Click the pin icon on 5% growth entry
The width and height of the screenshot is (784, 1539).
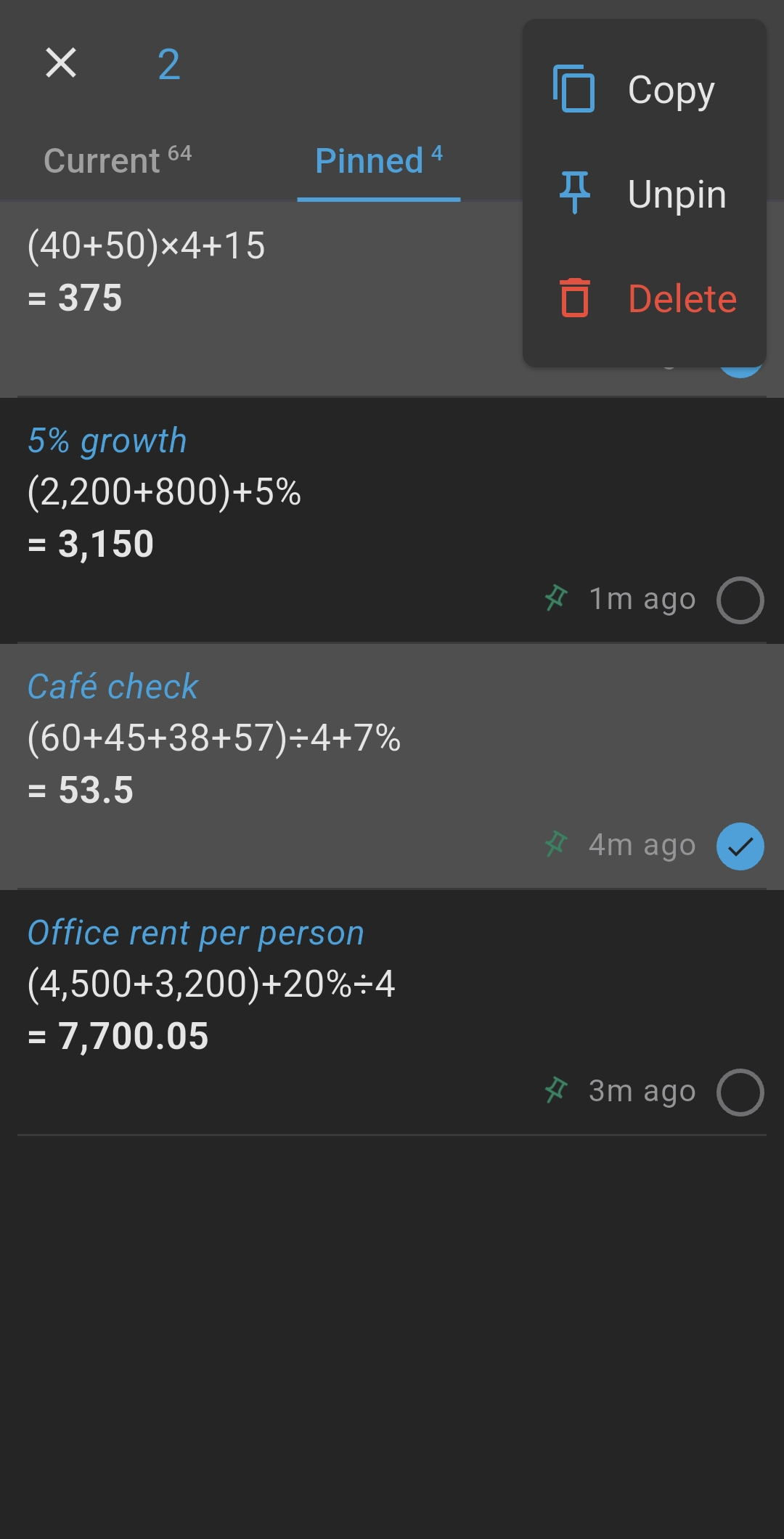(556, 599)
